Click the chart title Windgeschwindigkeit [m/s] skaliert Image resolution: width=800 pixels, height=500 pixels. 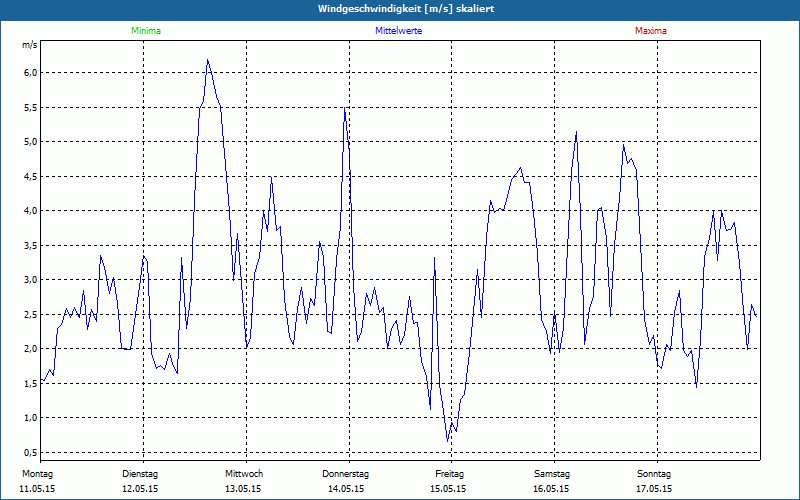406,9
